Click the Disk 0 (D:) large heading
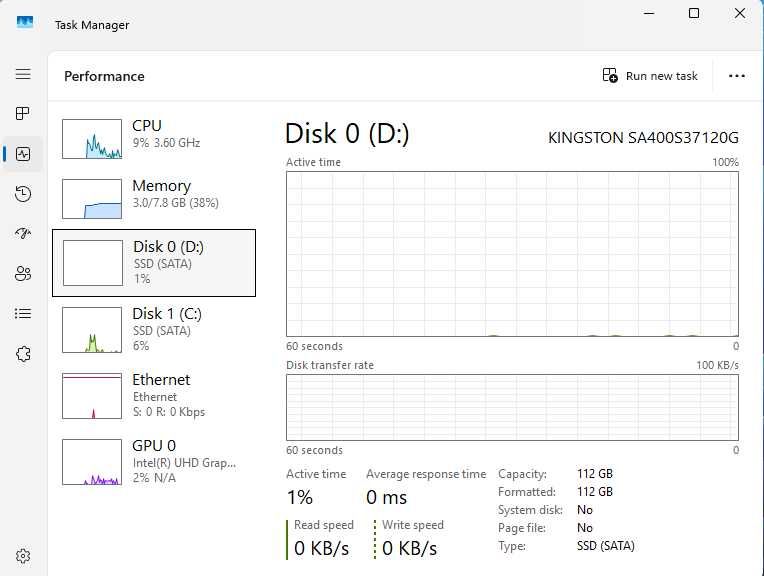The image size is (764, 576). pyautogui.click(x=347, y=133)
